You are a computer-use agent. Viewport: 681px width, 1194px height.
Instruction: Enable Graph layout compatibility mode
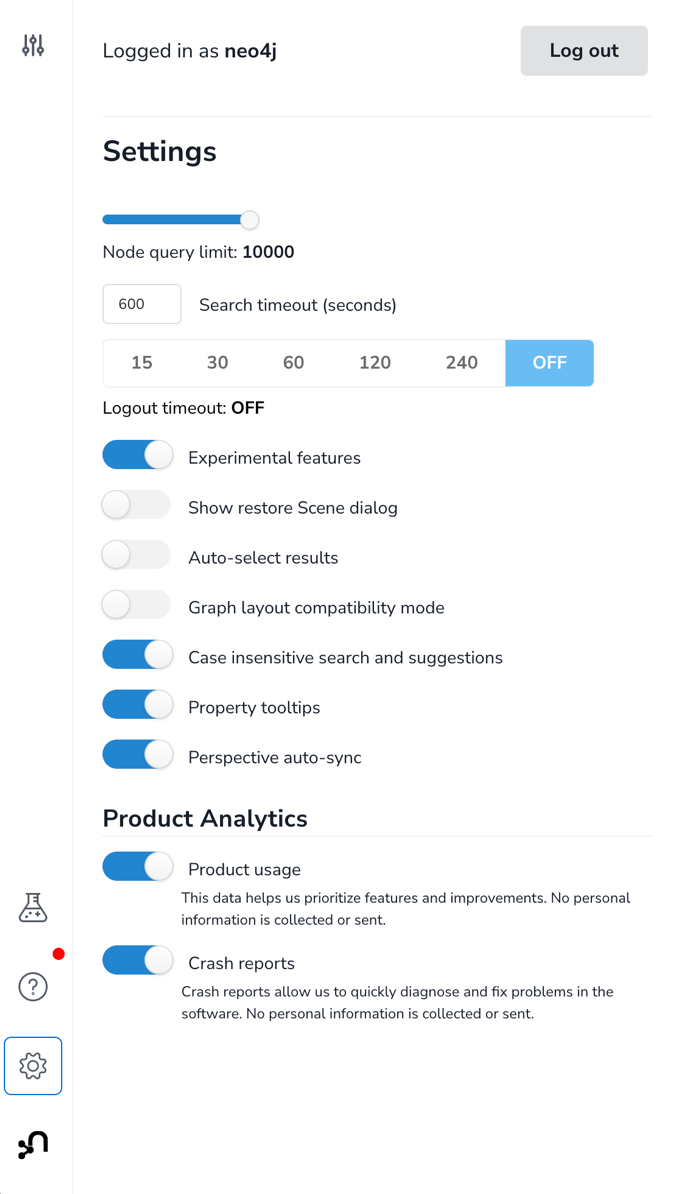pyautogui.click(x=136, y=604)
